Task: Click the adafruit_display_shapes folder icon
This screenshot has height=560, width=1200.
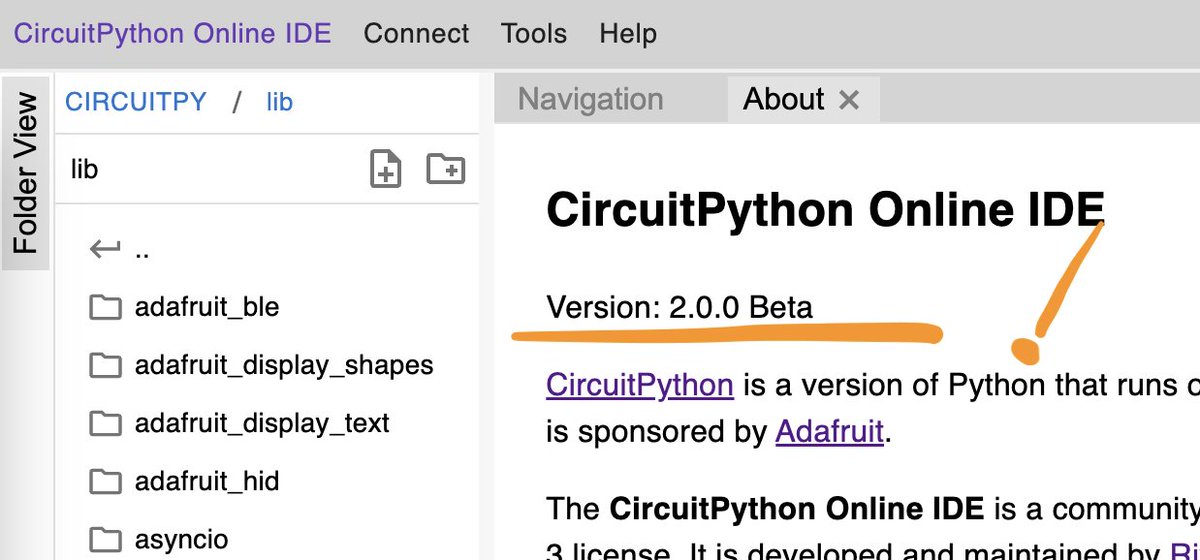Action: coord(104,365)
